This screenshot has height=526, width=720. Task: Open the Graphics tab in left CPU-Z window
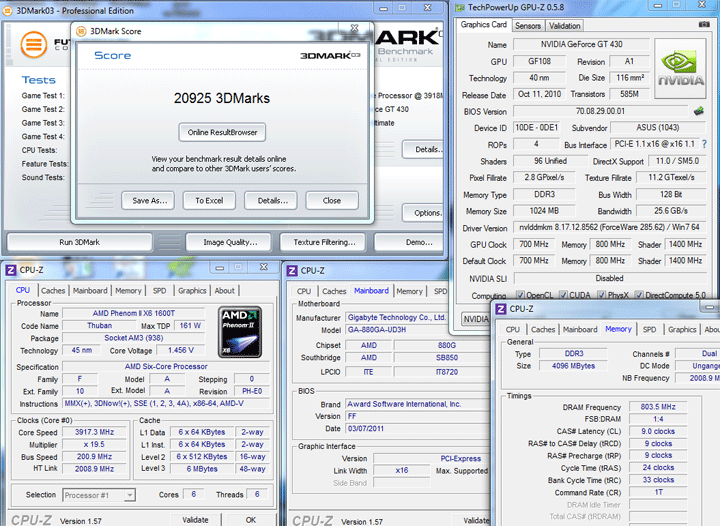coord(192,291)
